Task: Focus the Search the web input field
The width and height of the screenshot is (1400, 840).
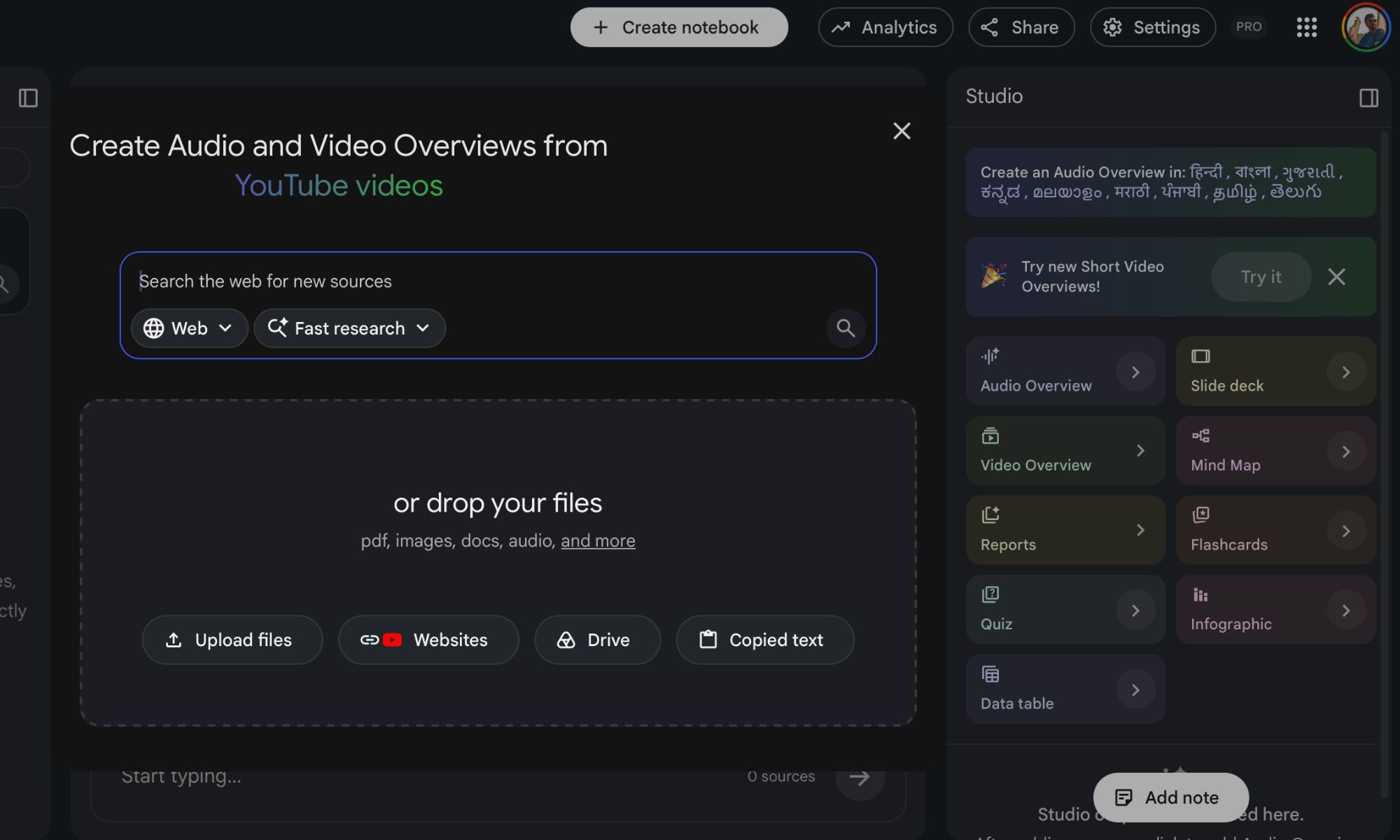Action: point(497,281)
